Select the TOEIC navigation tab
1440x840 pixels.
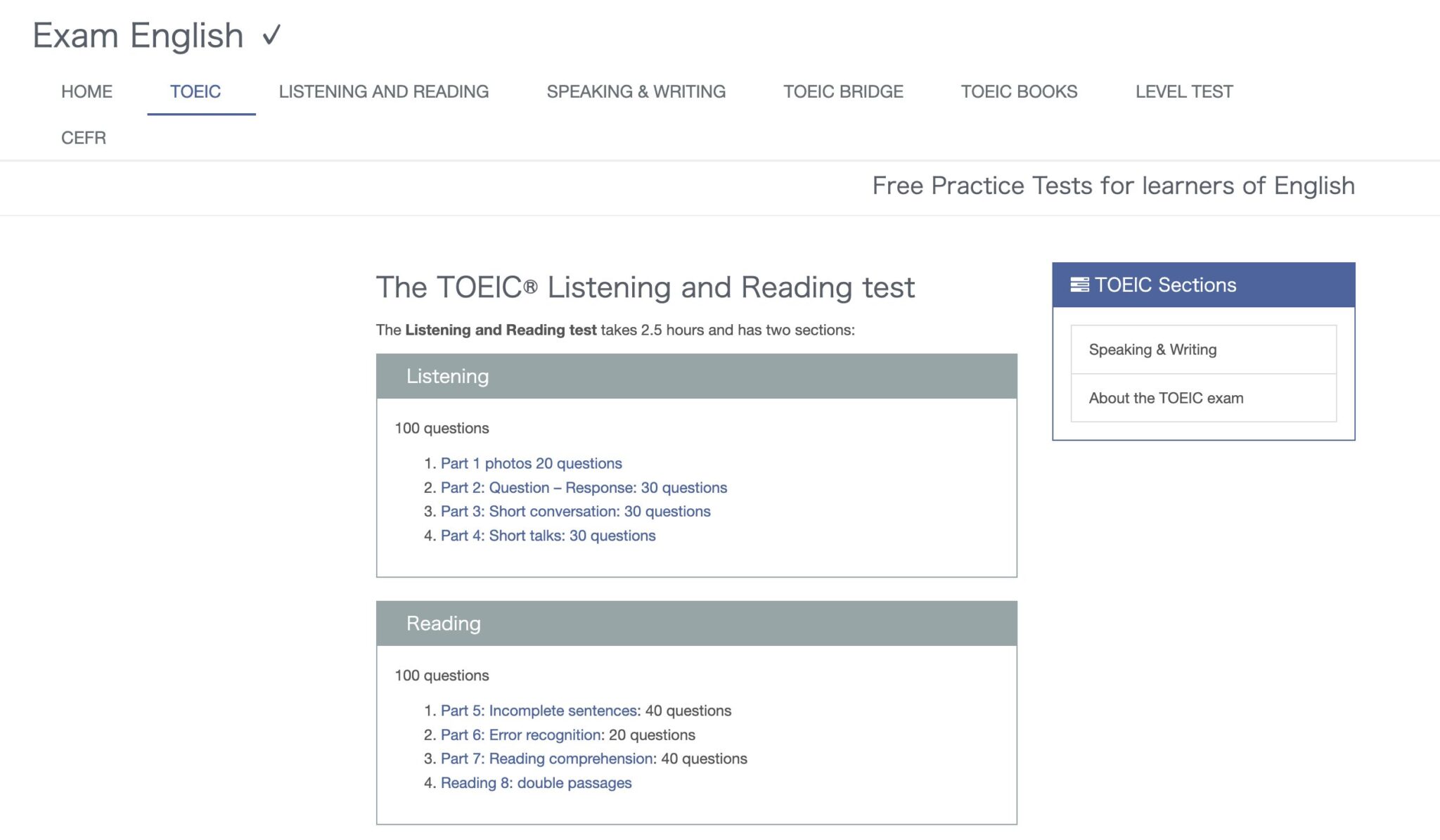[x=195, y=91]
